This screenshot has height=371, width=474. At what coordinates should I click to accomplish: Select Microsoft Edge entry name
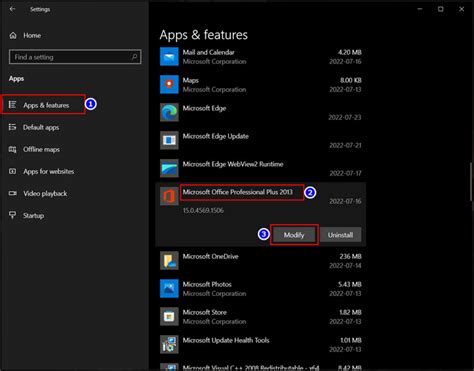[204, 108]
